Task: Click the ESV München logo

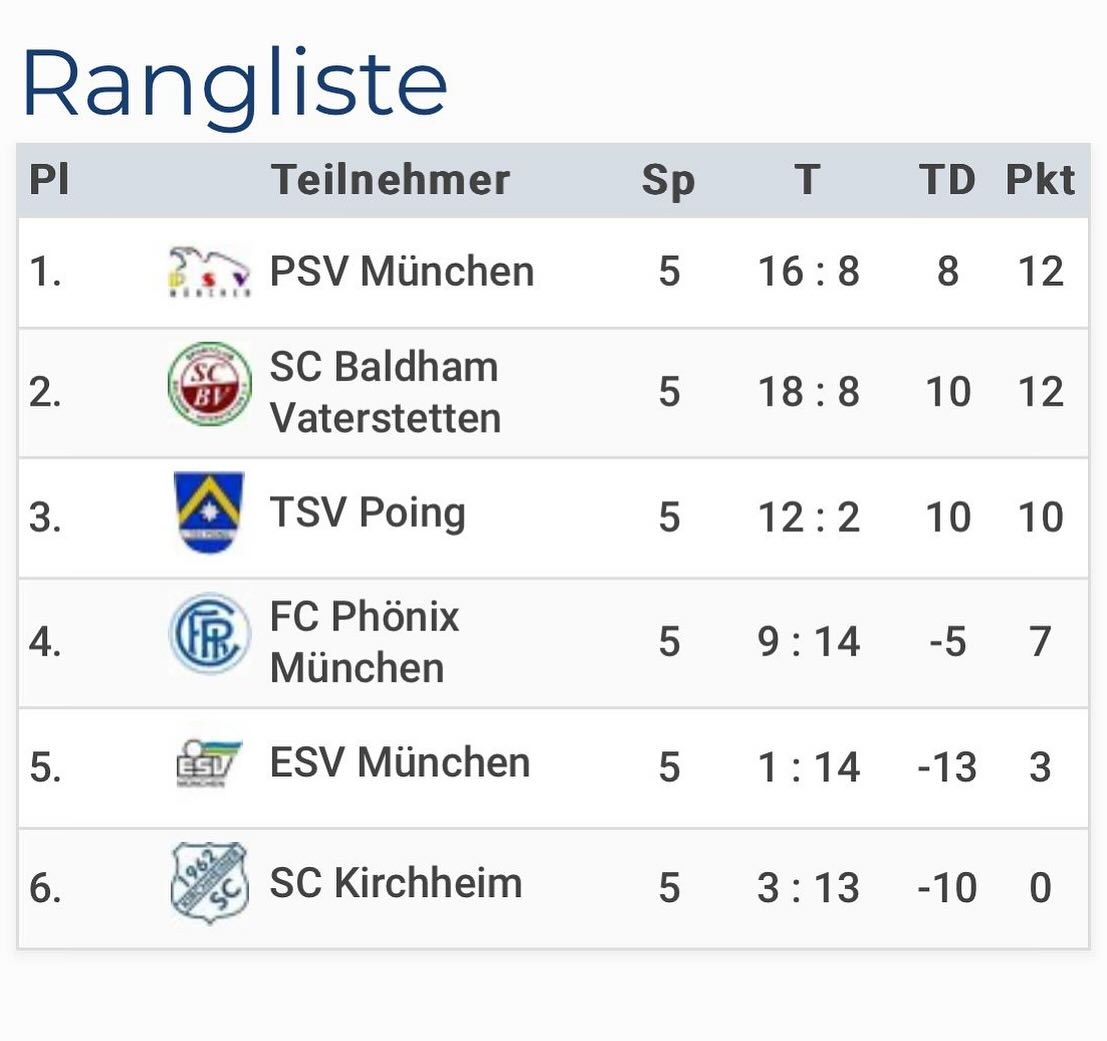Action: point(208,764)
